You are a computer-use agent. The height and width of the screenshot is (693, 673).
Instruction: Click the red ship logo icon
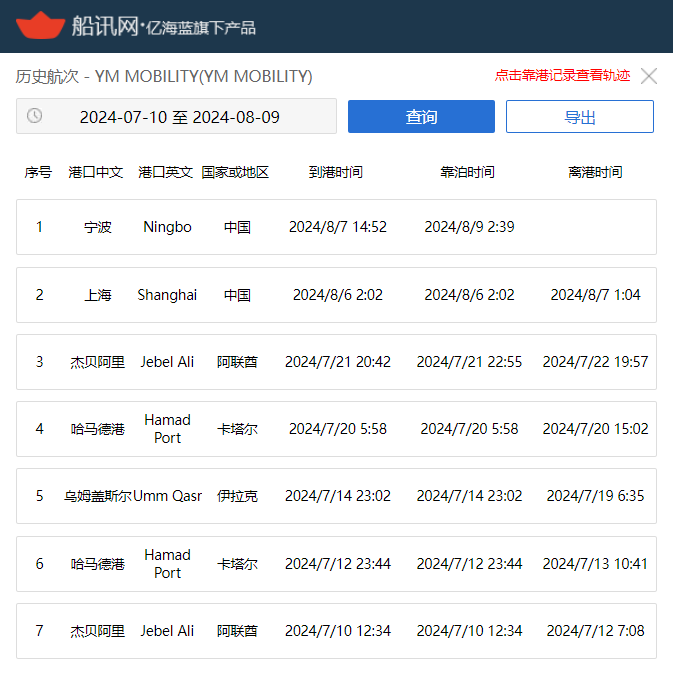[40, 26]
